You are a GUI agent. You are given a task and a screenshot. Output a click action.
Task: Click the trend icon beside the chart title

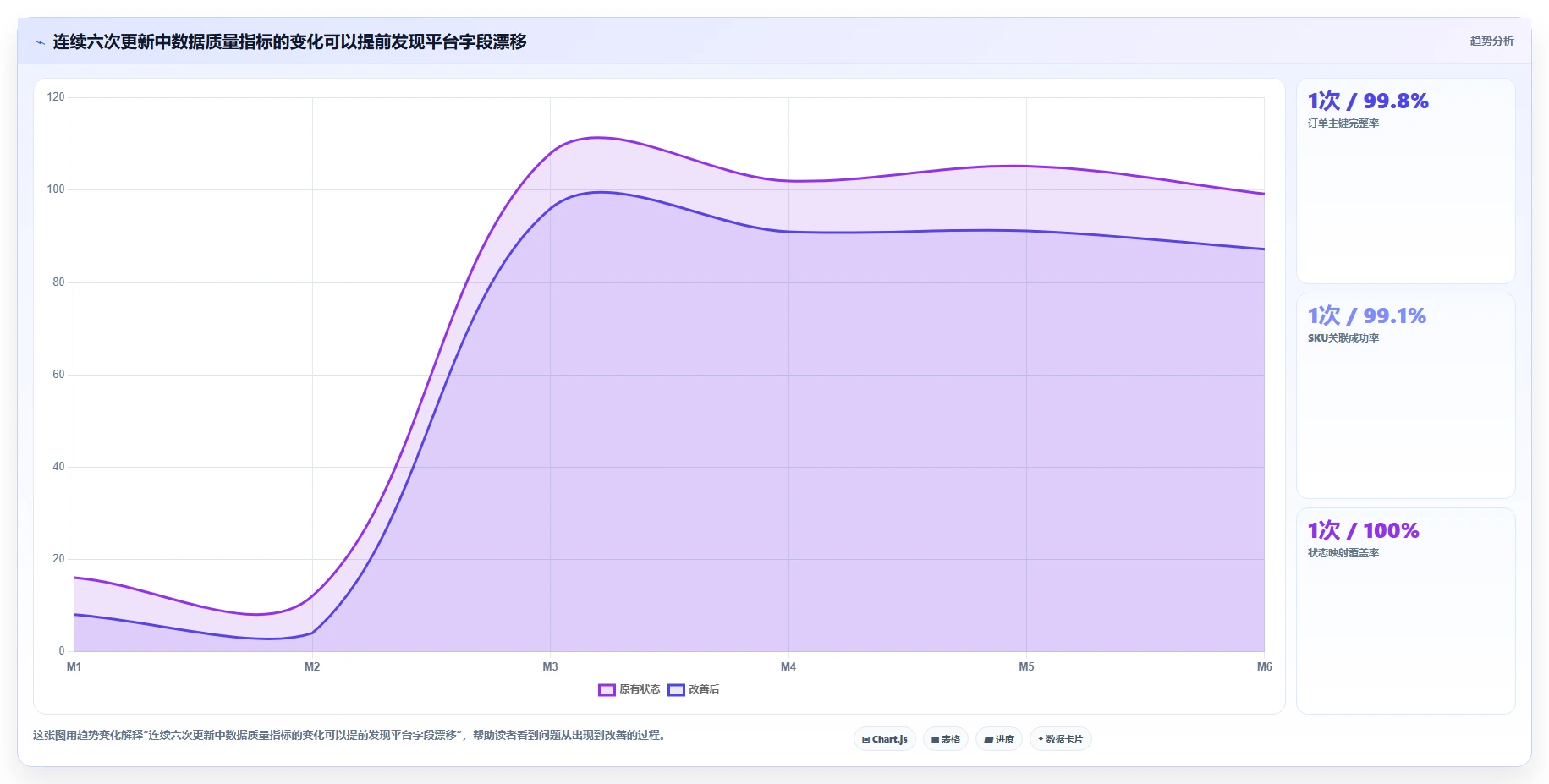click(40, 42)
